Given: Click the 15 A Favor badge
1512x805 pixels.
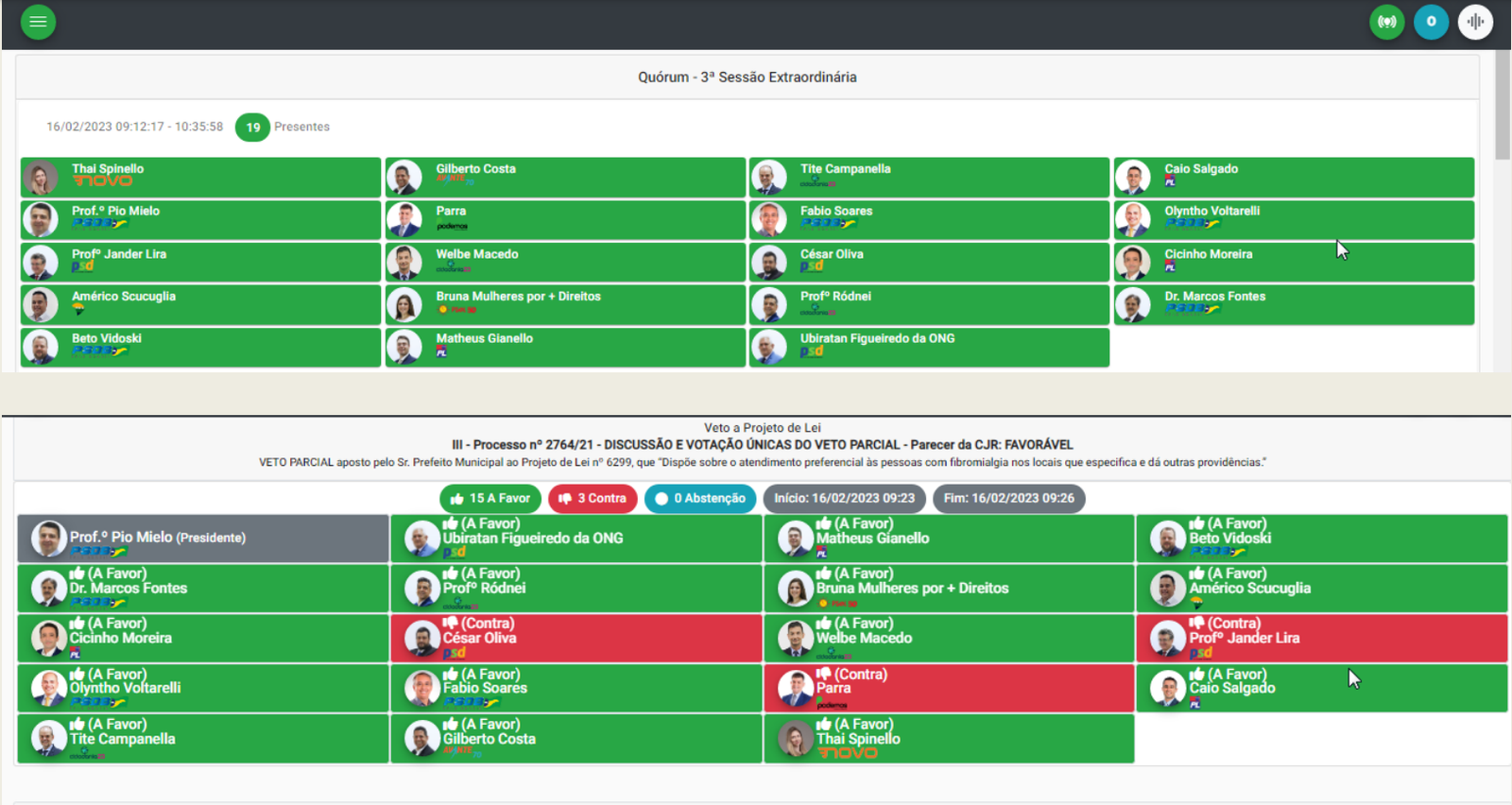Looking at the screenshot, I should (x=490, y=499).
